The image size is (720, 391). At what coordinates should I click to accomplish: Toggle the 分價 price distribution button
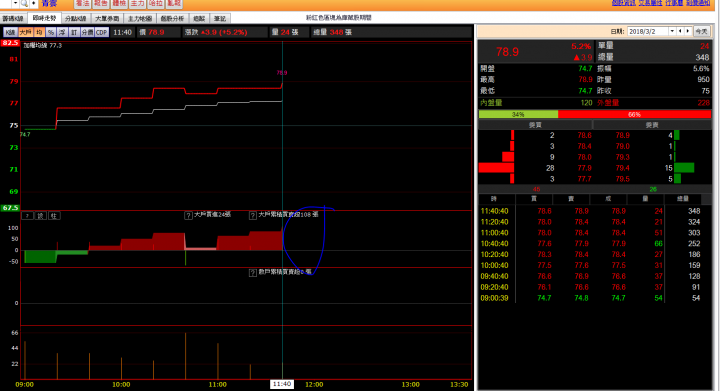tap(87, 32)
